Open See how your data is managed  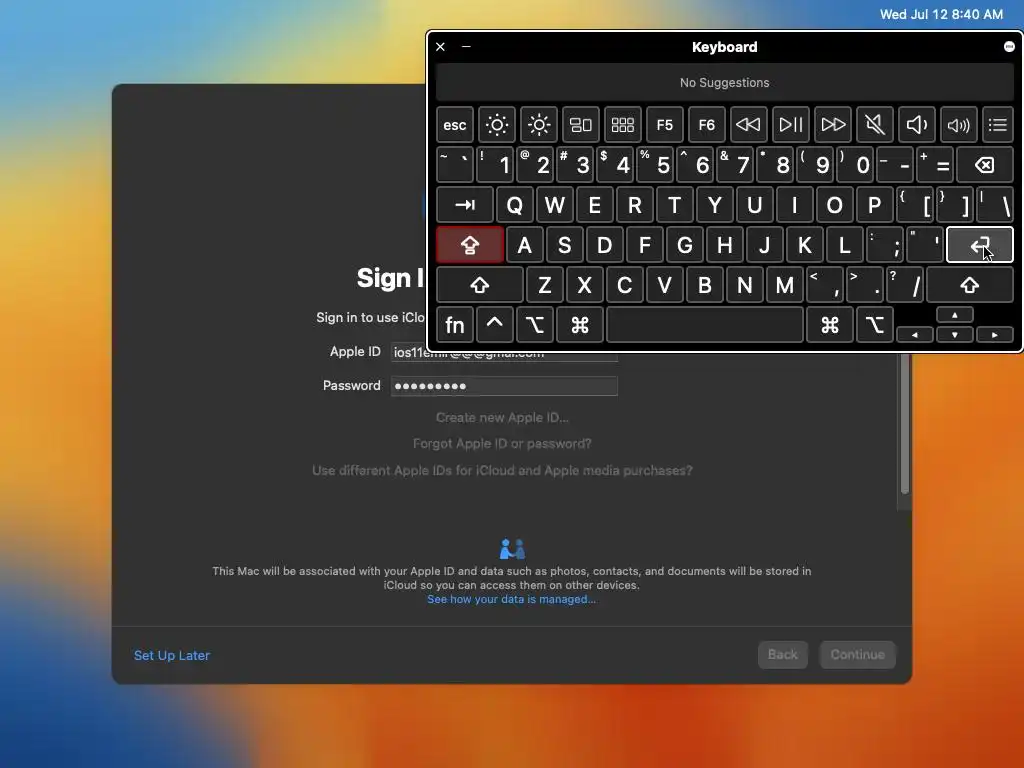511,599
